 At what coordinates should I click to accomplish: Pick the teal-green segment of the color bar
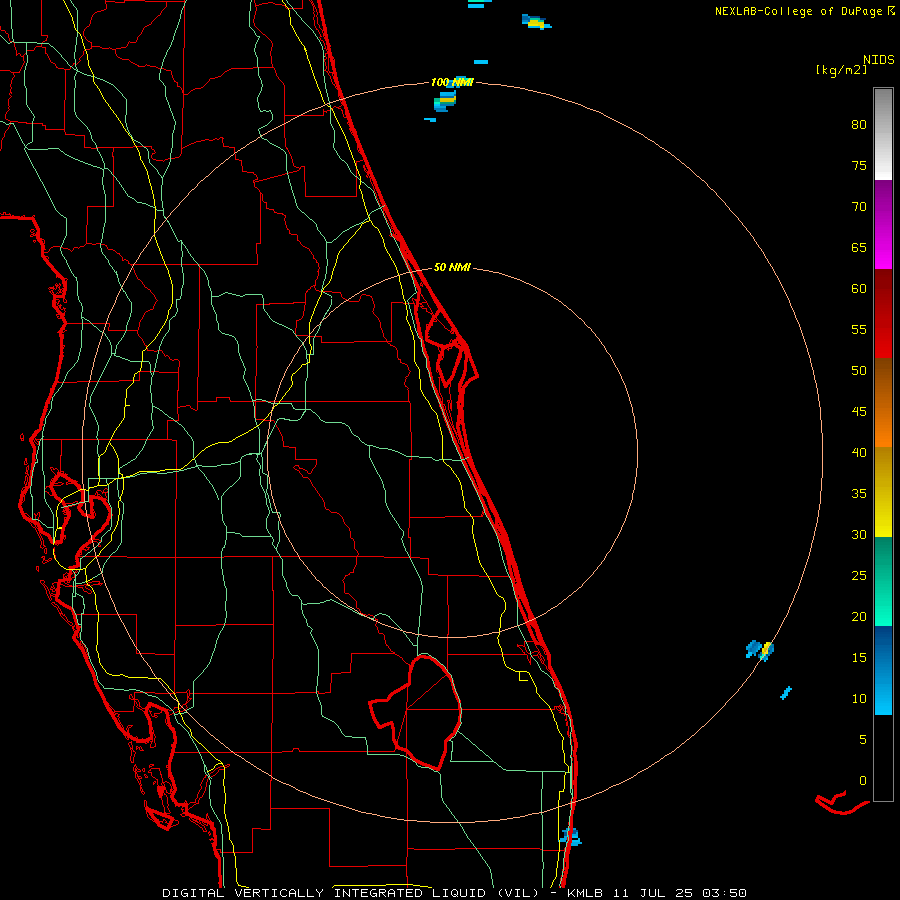(x=883, y=581)
